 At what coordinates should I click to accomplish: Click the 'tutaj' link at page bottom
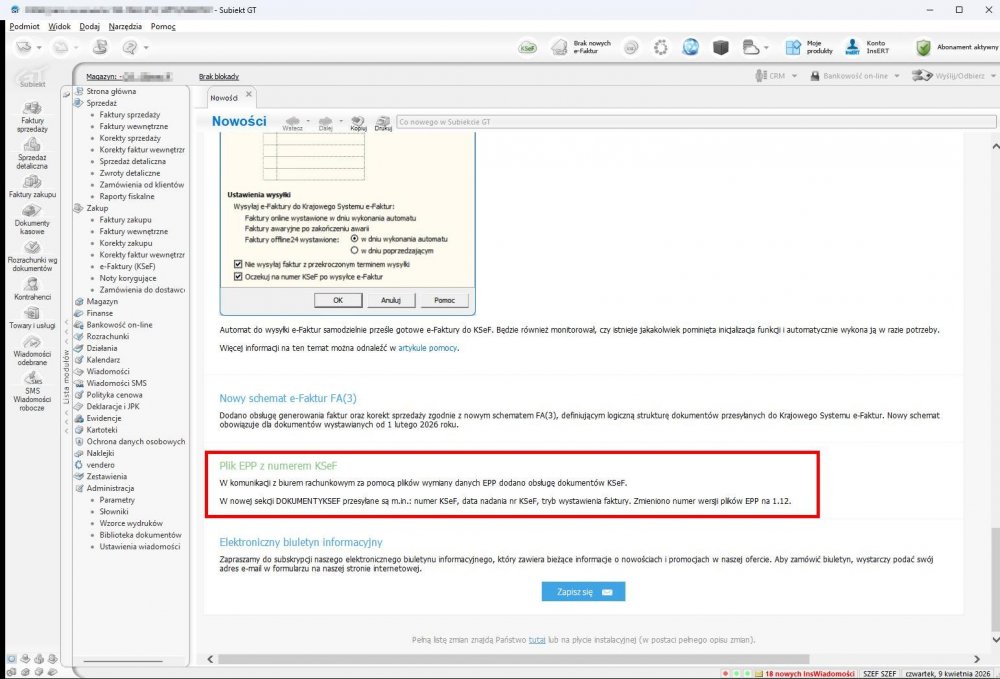click(x=537, y=639)
